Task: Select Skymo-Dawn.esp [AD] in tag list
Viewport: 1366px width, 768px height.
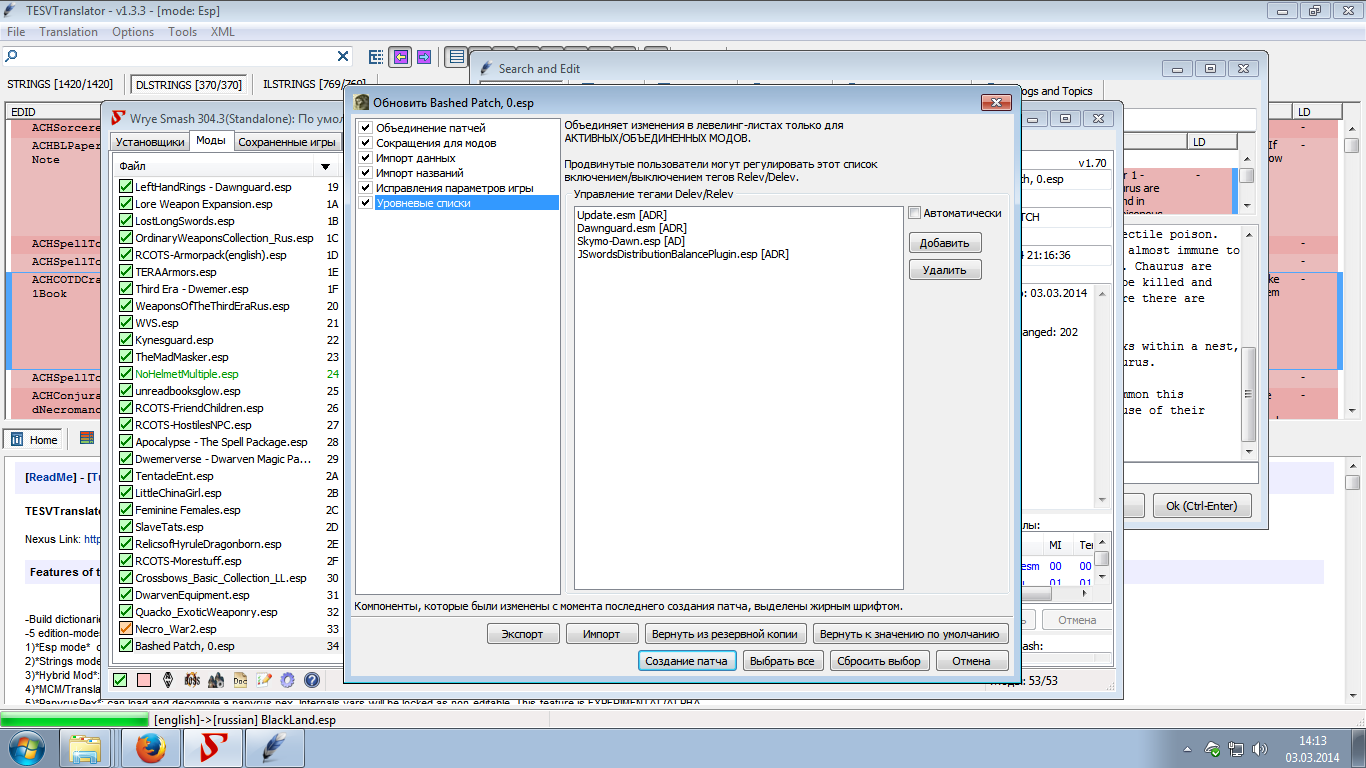Action: click(x=630, y=241)
